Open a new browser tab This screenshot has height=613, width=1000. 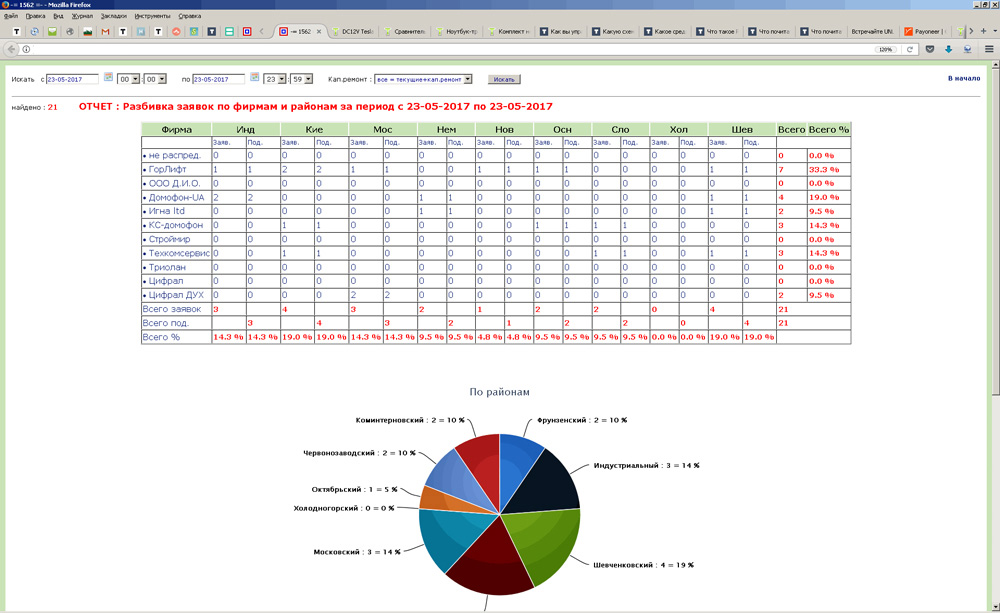pyautogui.click(x=982, y=32)
